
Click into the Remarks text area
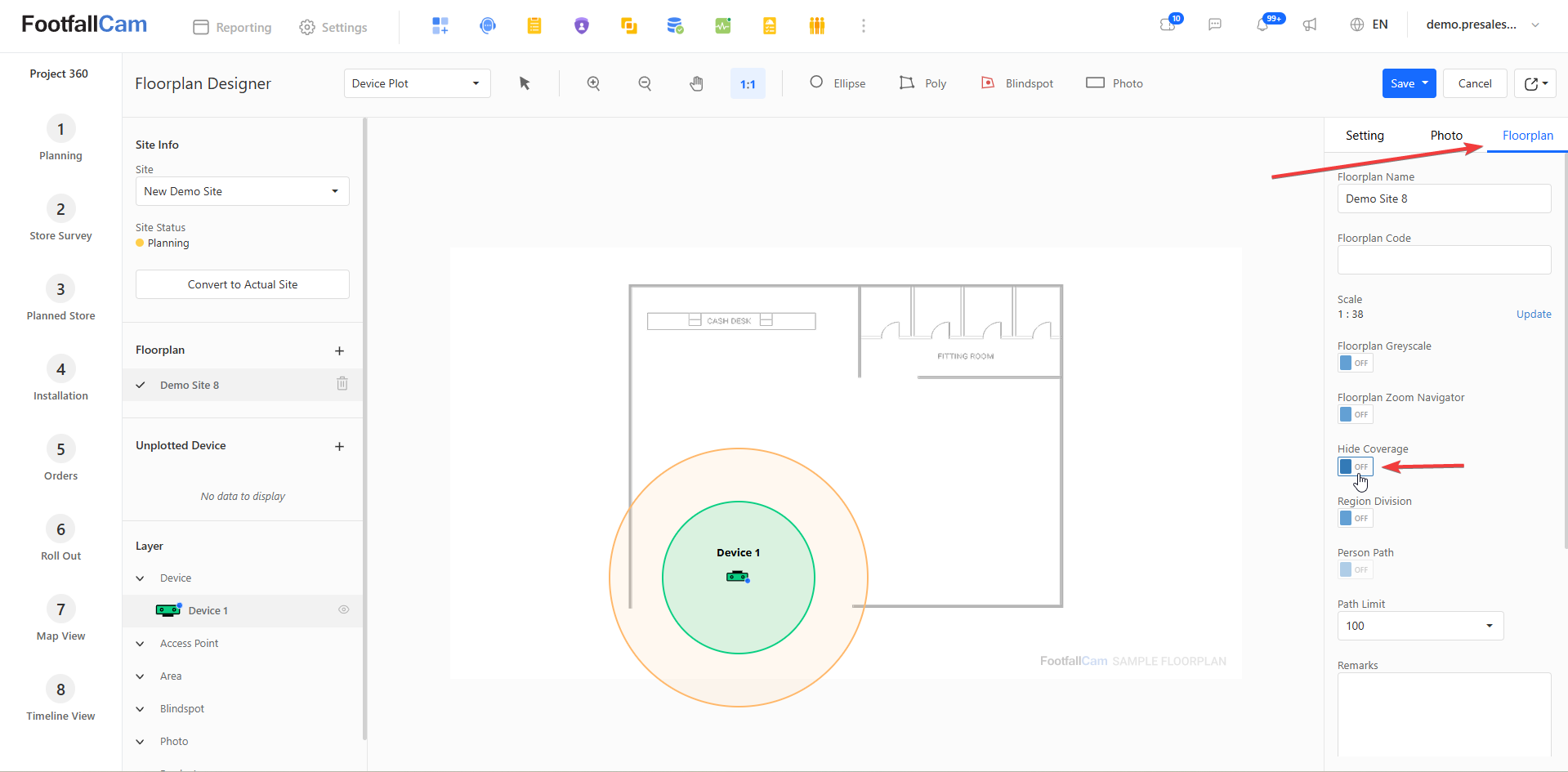[x=1444, y=715]
